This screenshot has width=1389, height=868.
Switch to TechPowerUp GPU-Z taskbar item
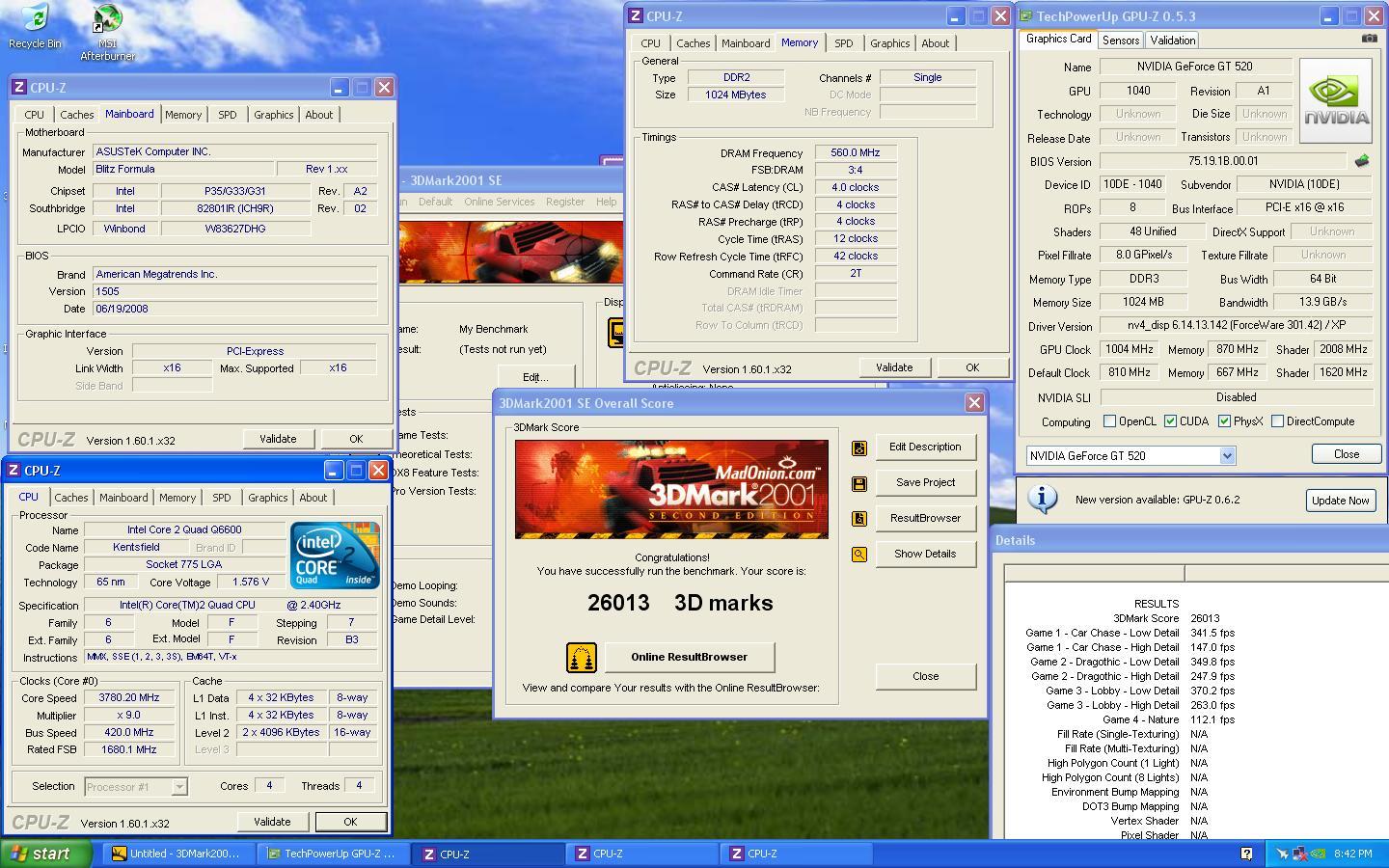tap(334, 854)
